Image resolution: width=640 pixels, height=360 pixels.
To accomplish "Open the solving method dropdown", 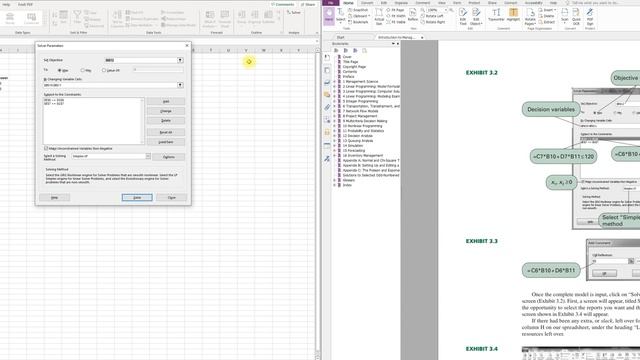I will click(x=148, y=156).
